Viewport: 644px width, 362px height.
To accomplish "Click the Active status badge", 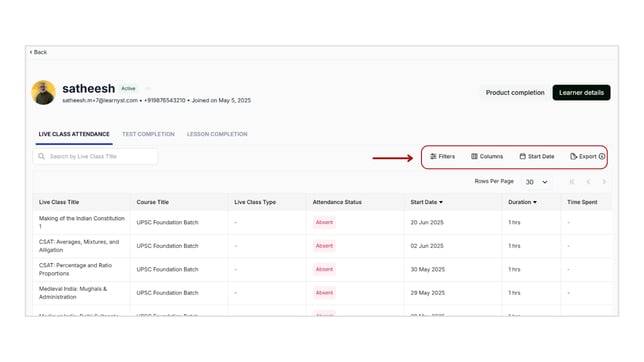I will 128,88.
